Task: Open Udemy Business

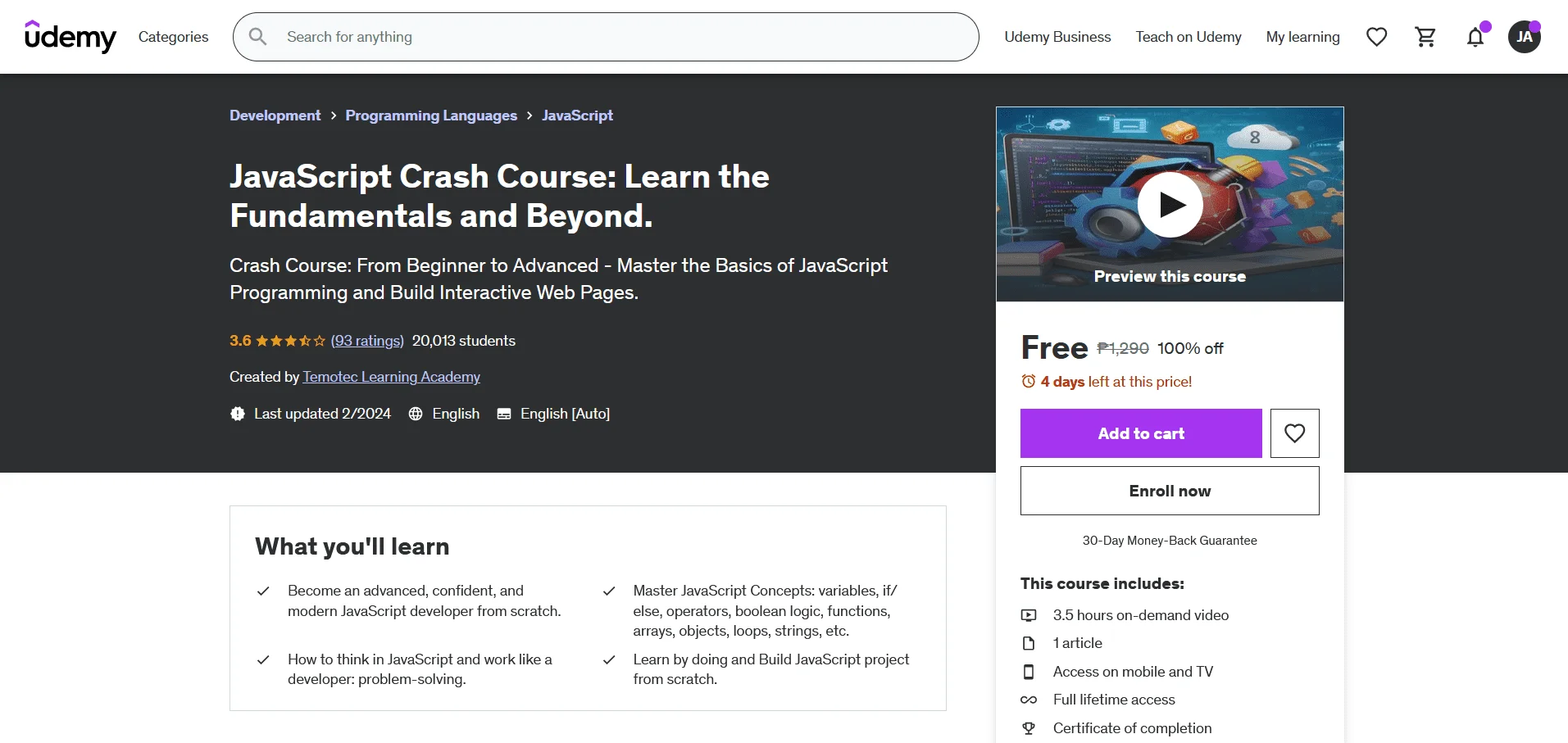Action: [x=1057, y=37]
